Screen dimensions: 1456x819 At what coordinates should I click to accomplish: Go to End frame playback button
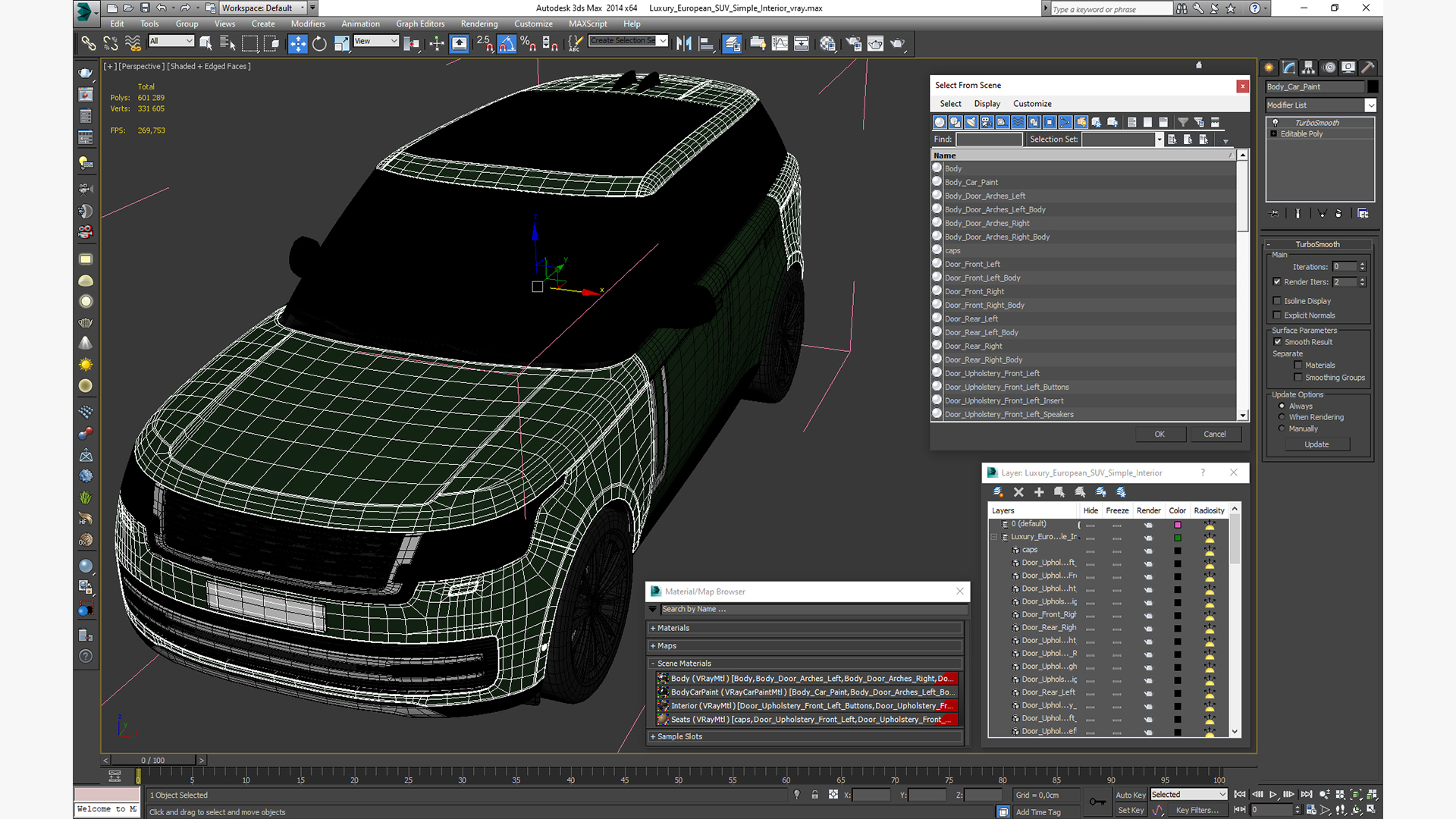(x=1306, y=795)
